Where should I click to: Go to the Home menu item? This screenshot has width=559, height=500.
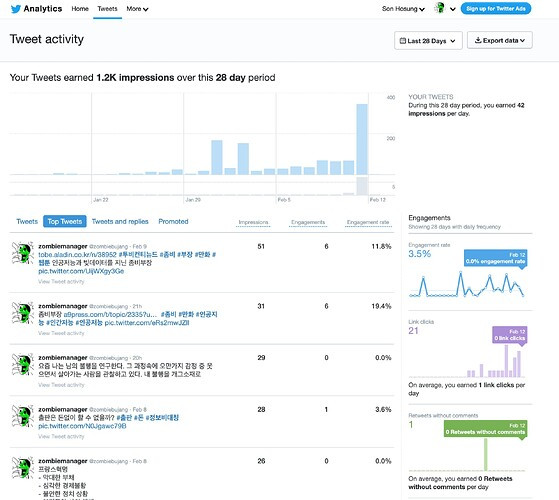(x=80, y=9)
